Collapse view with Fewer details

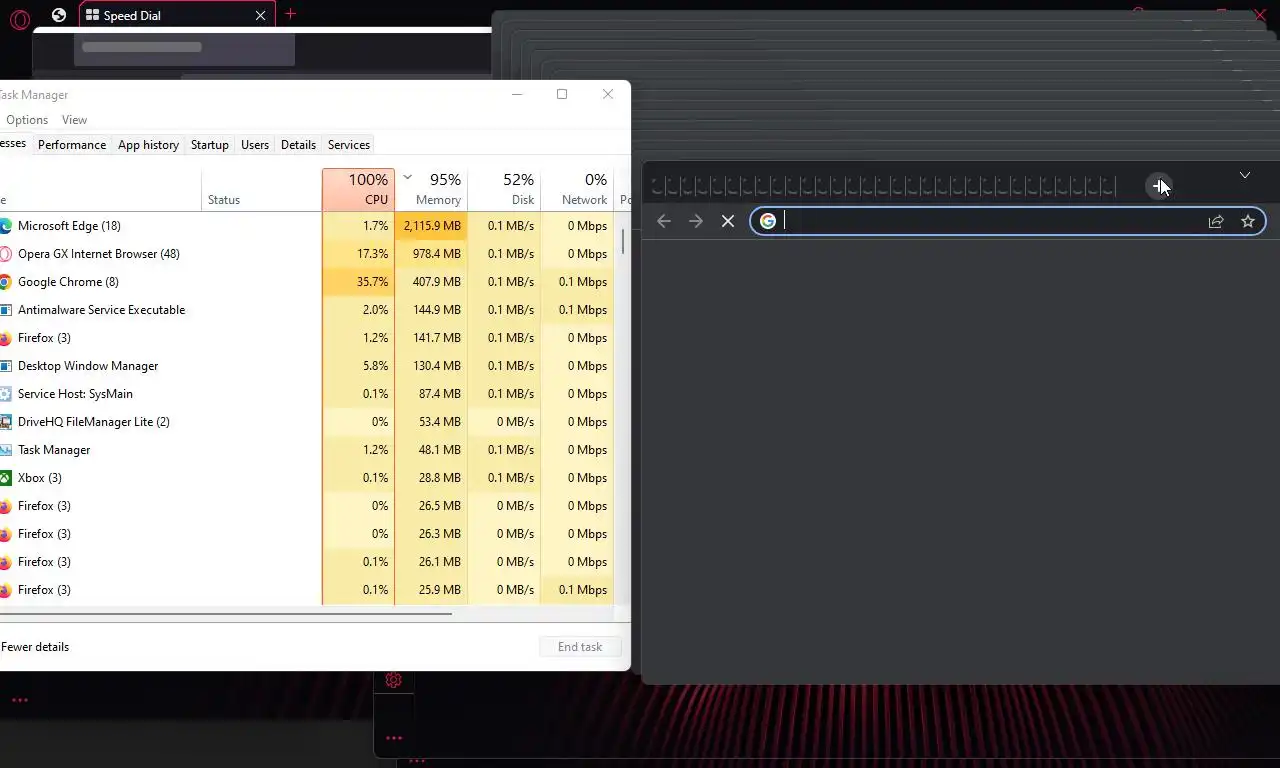pos(35,647)
